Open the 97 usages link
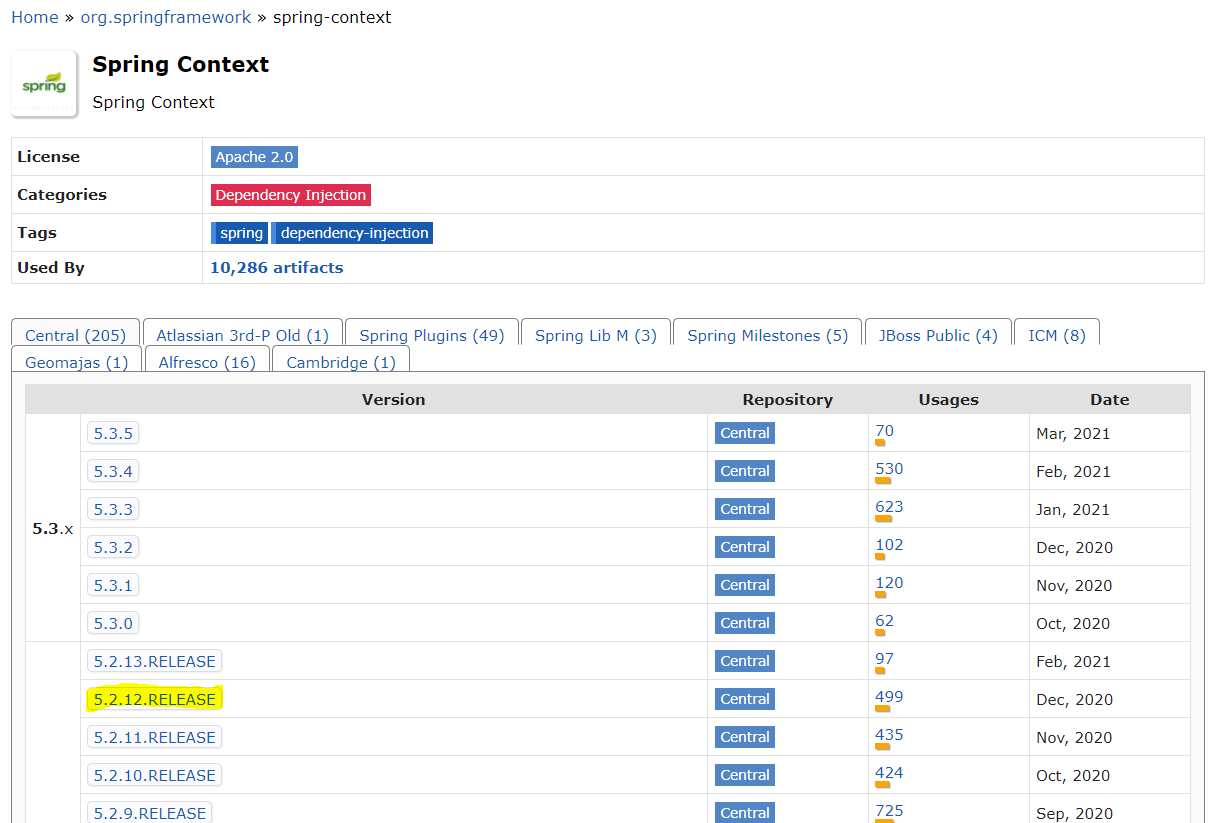The height and width of the screenshot is (823, 1212). coord(884,659)
